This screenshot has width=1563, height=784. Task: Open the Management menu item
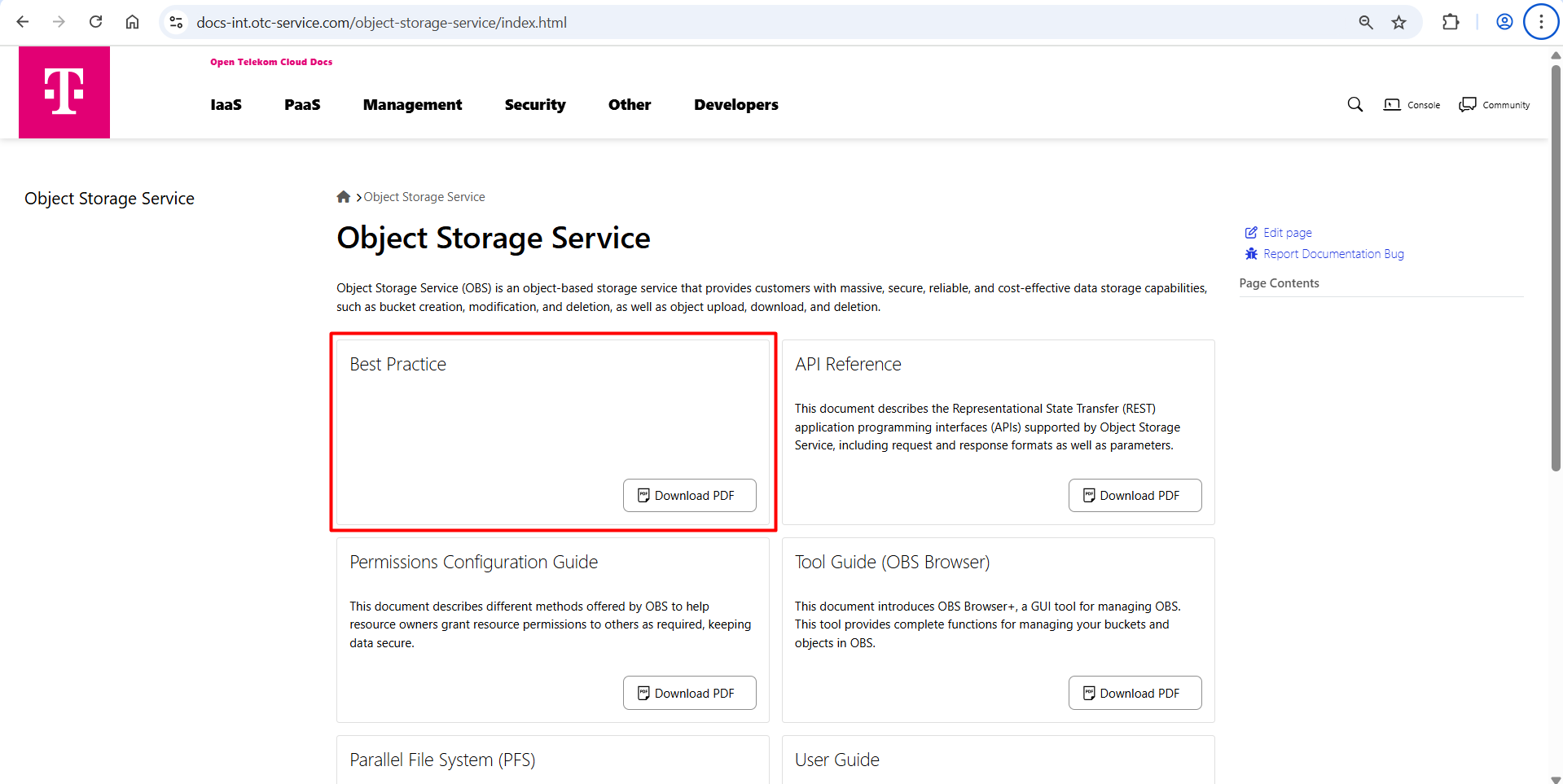pyautogui.click(x=412, y=105)
